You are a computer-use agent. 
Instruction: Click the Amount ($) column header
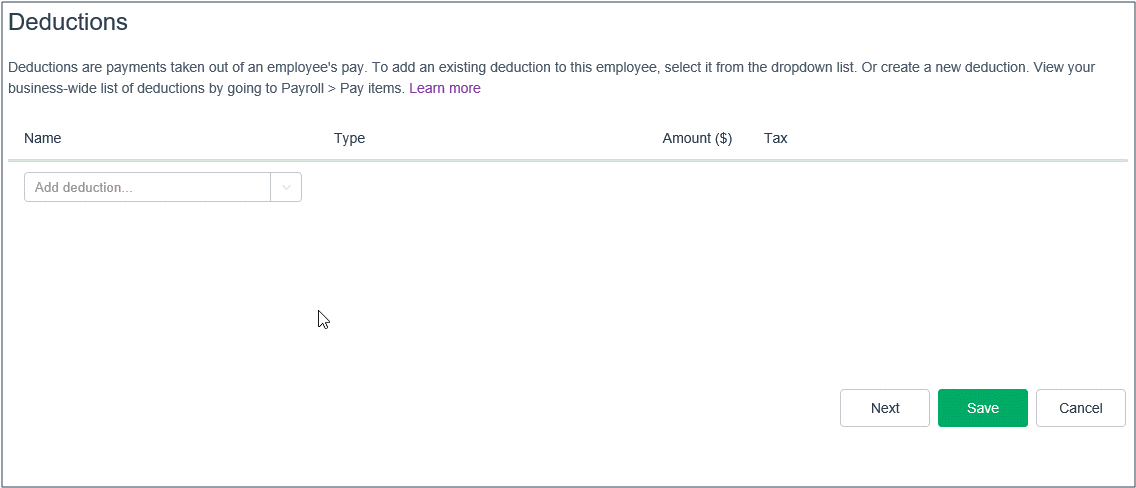[697, 138]
